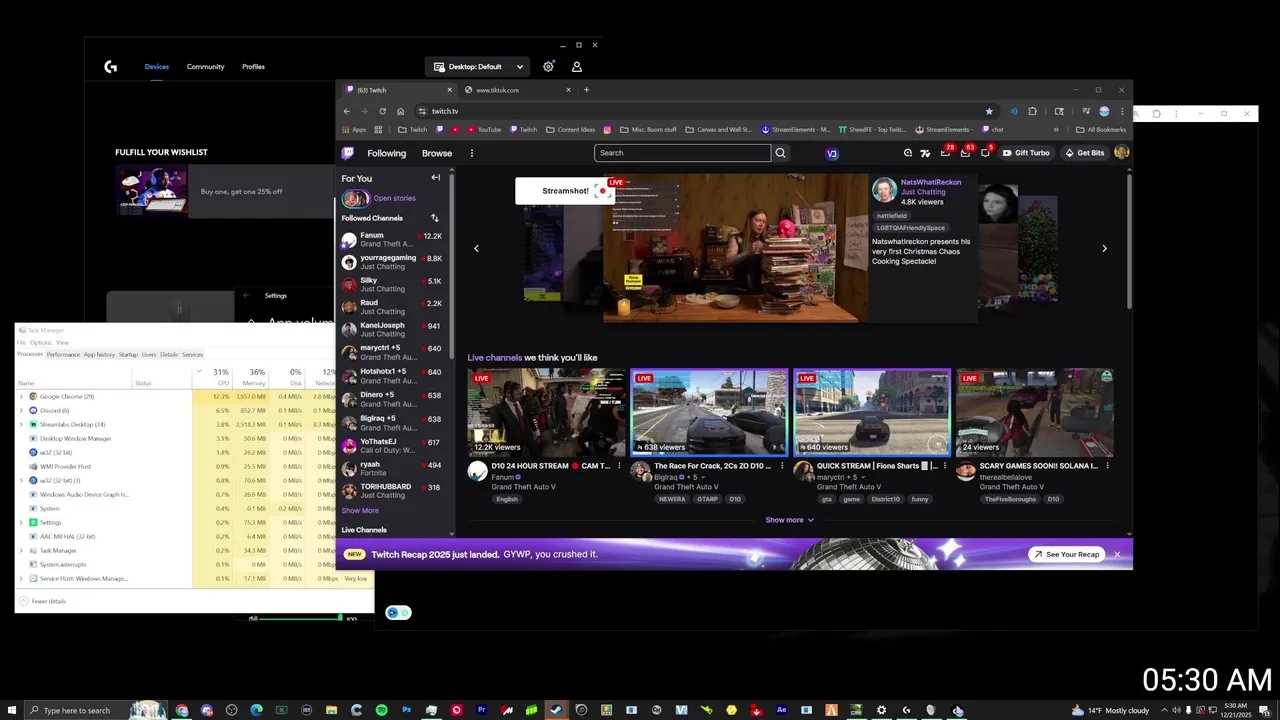Click the Instagram bookmark icon

pyautogui.click(x=607, y=130)
